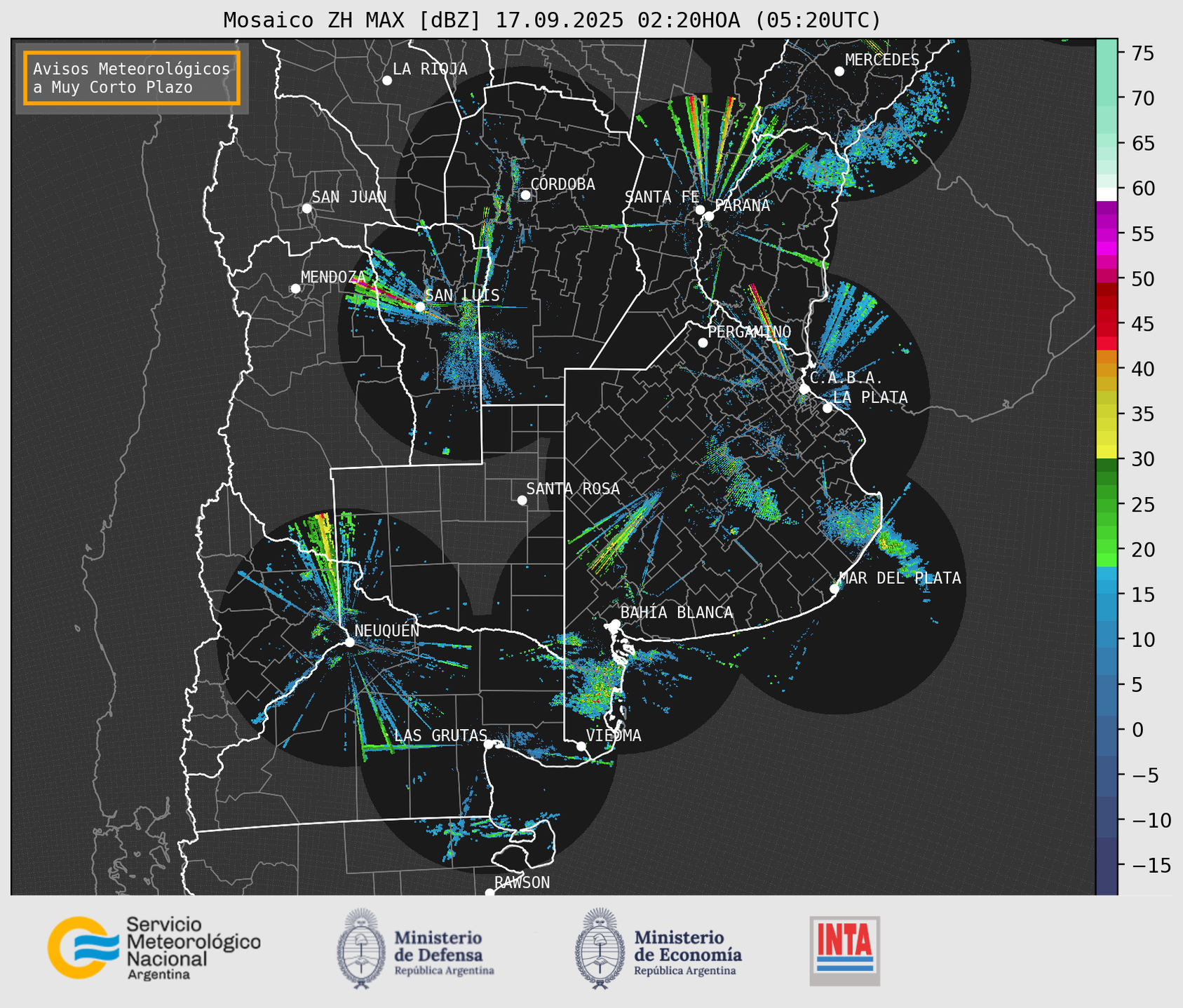Click the Ministerio de Economía text
1183x1008 pixels.
[688, 952]
